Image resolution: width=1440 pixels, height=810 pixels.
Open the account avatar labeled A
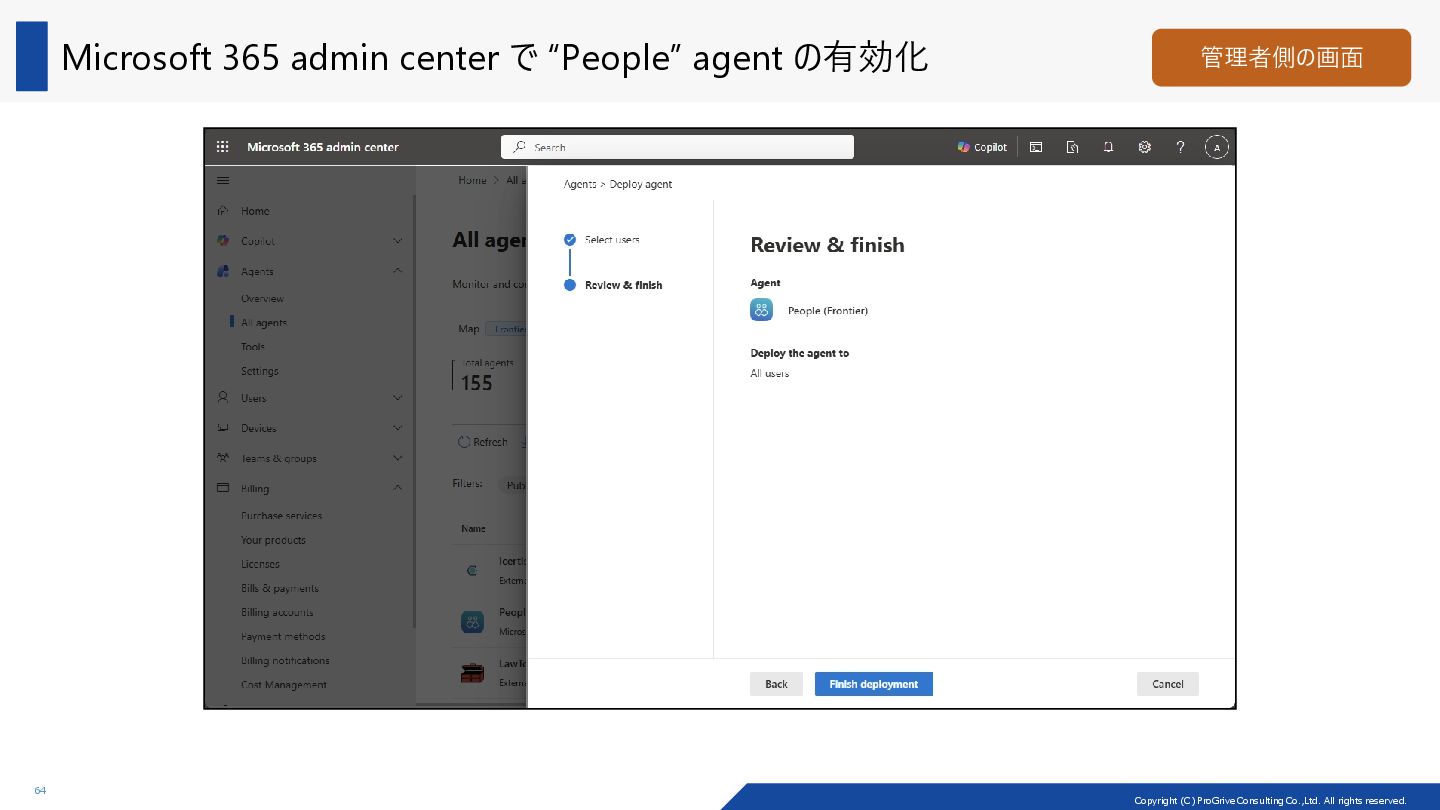(x=1216, y=147)
